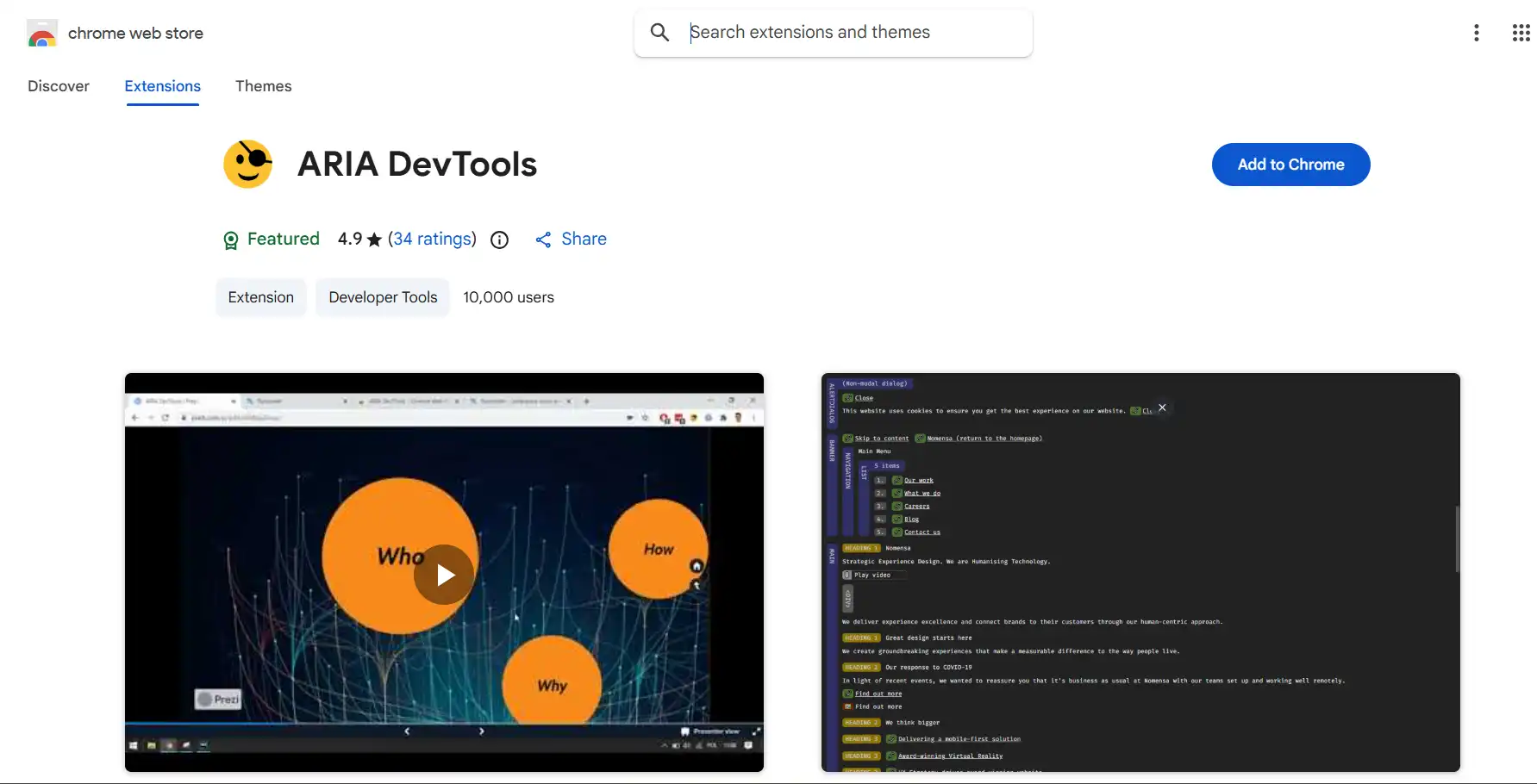This screenshot has width=1537, height=784.
Task: Click the info icon beside the rating
Action: click(x=499, y=240)
